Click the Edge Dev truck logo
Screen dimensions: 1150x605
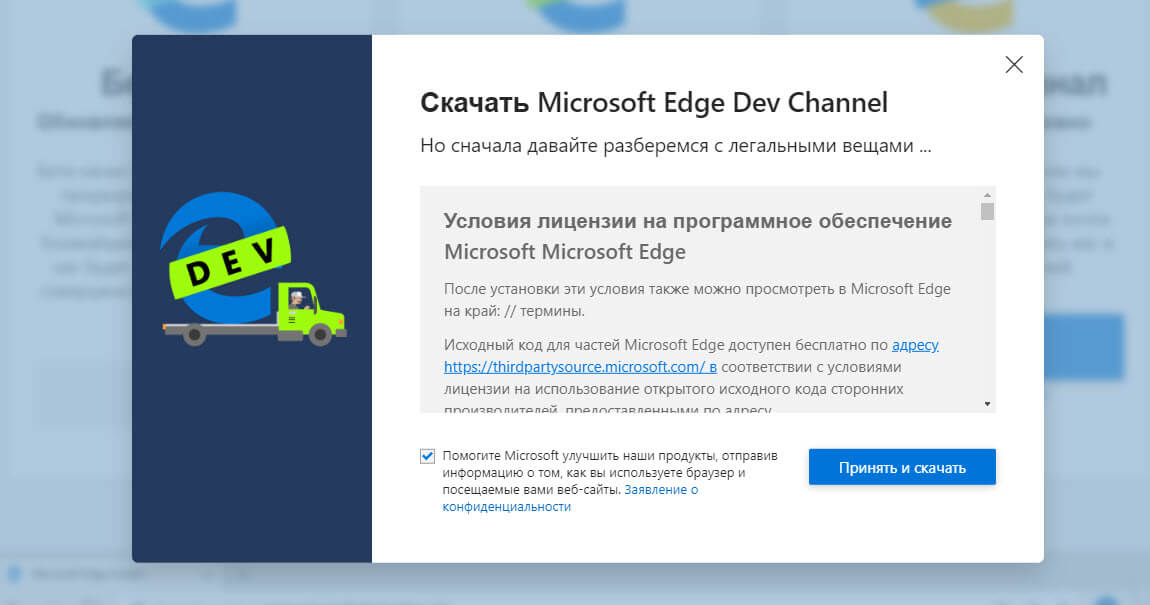pyautogui.click(x=252, y=268)
